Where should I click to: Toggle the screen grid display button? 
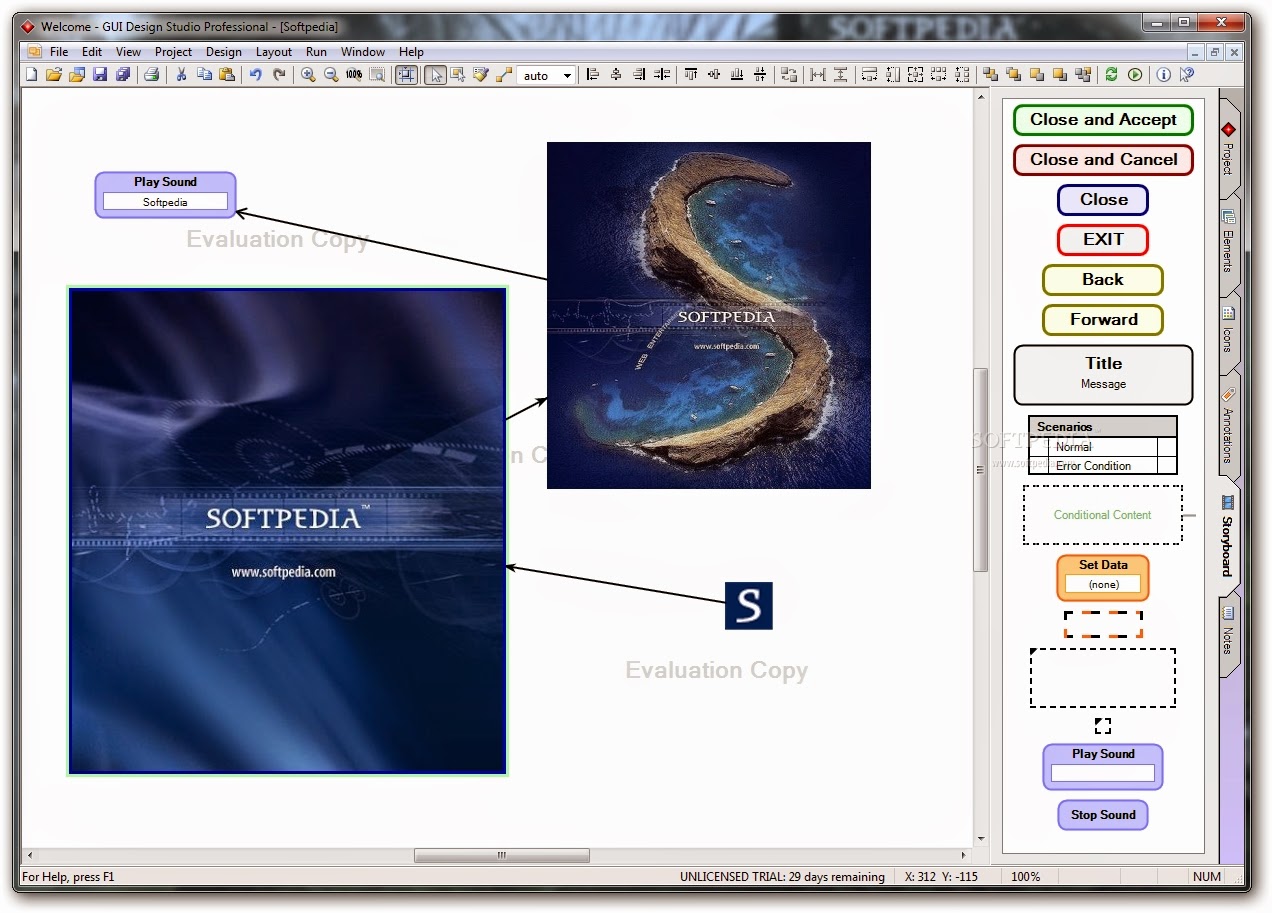pos(406,74)
